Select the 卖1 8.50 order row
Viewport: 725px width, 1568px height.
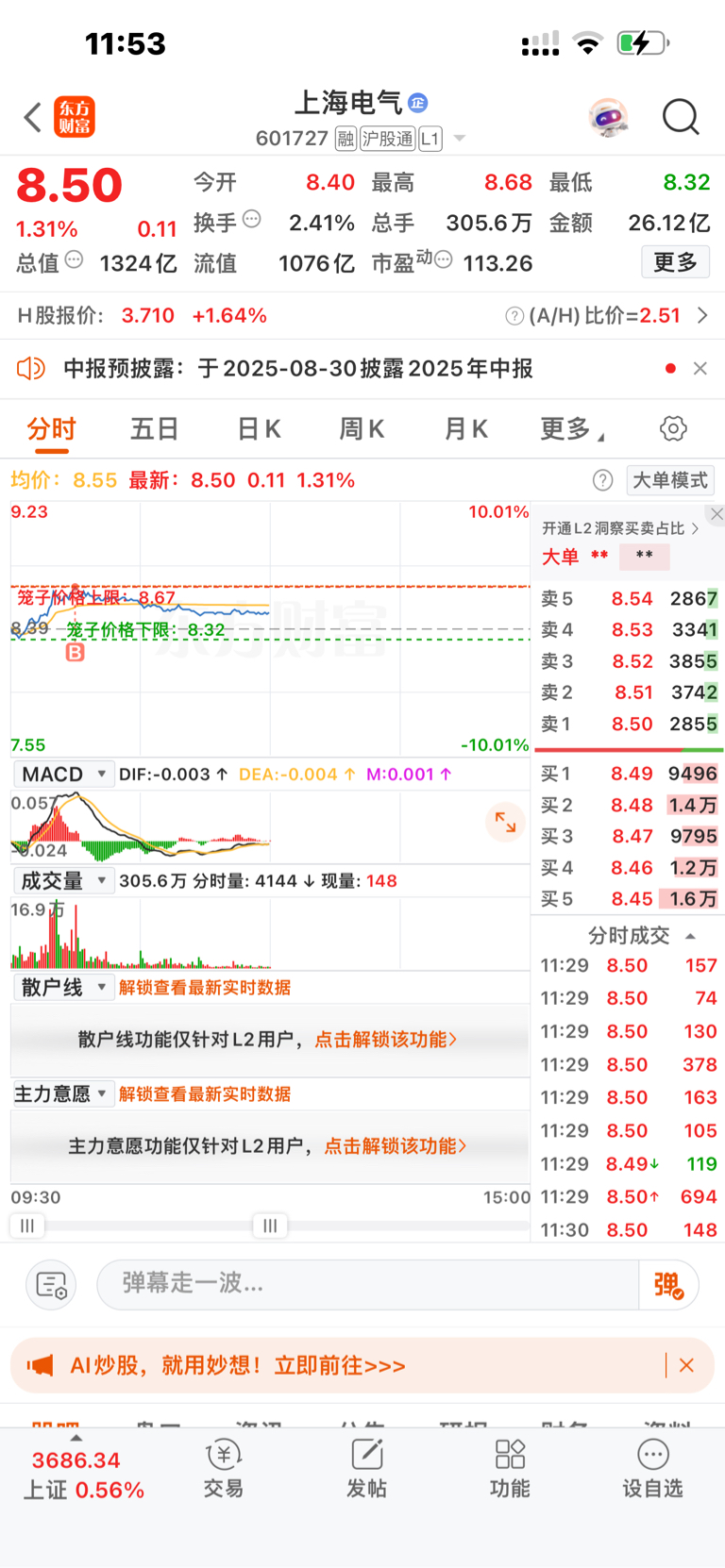(x=629, y=725)
